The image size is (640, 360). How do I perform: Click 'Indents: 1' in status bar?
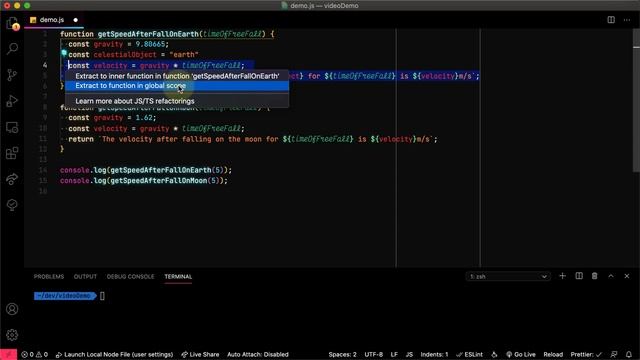click(x=434, y=354)
